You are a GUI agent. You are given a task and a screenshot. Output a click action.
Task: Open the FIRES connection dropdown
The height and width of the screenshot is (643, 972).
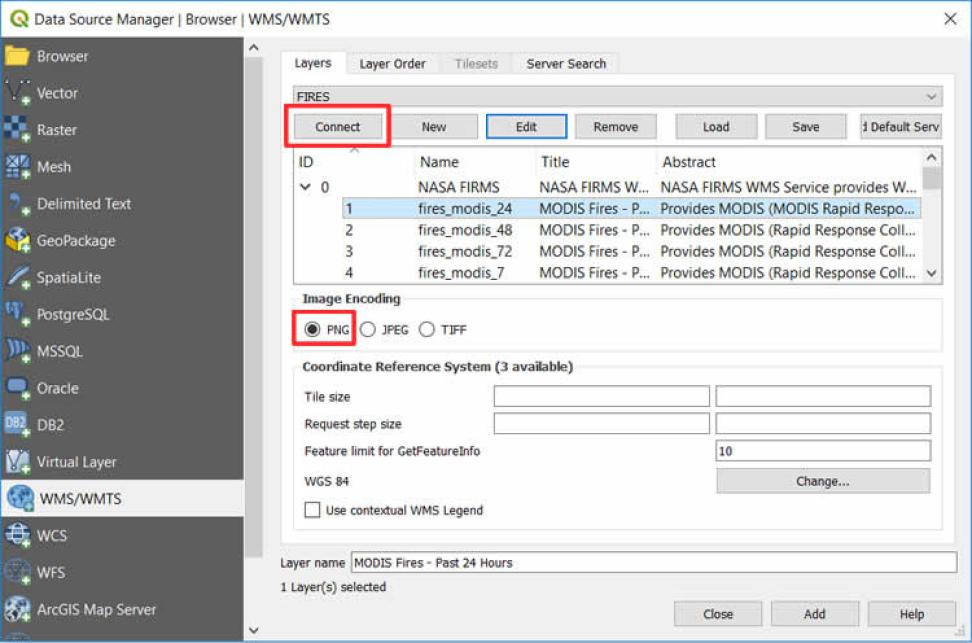click(617, 96)
